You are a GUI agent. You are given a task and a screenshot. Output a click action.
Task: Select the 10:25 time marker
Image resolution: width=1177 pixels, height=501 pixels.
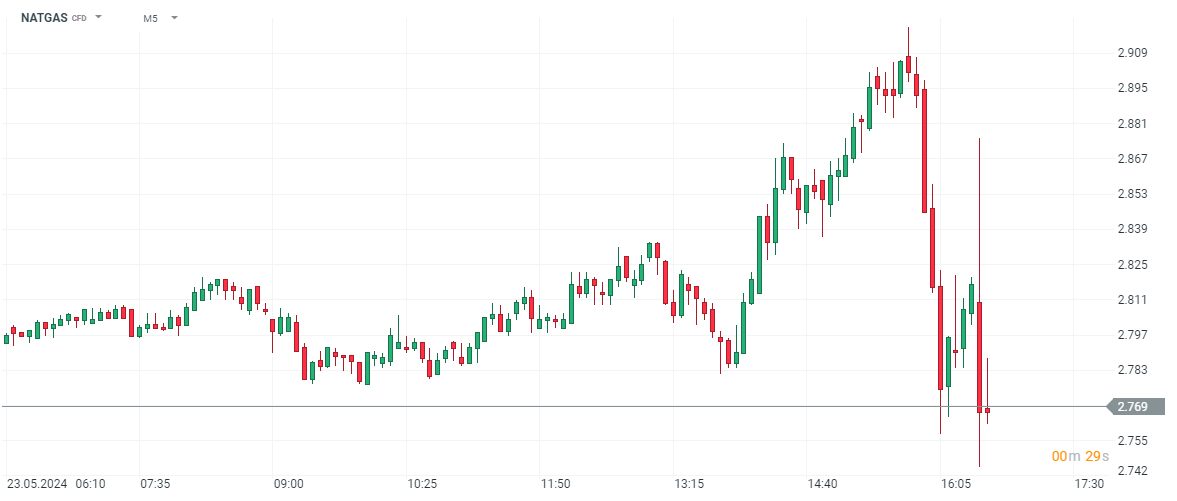422,484
